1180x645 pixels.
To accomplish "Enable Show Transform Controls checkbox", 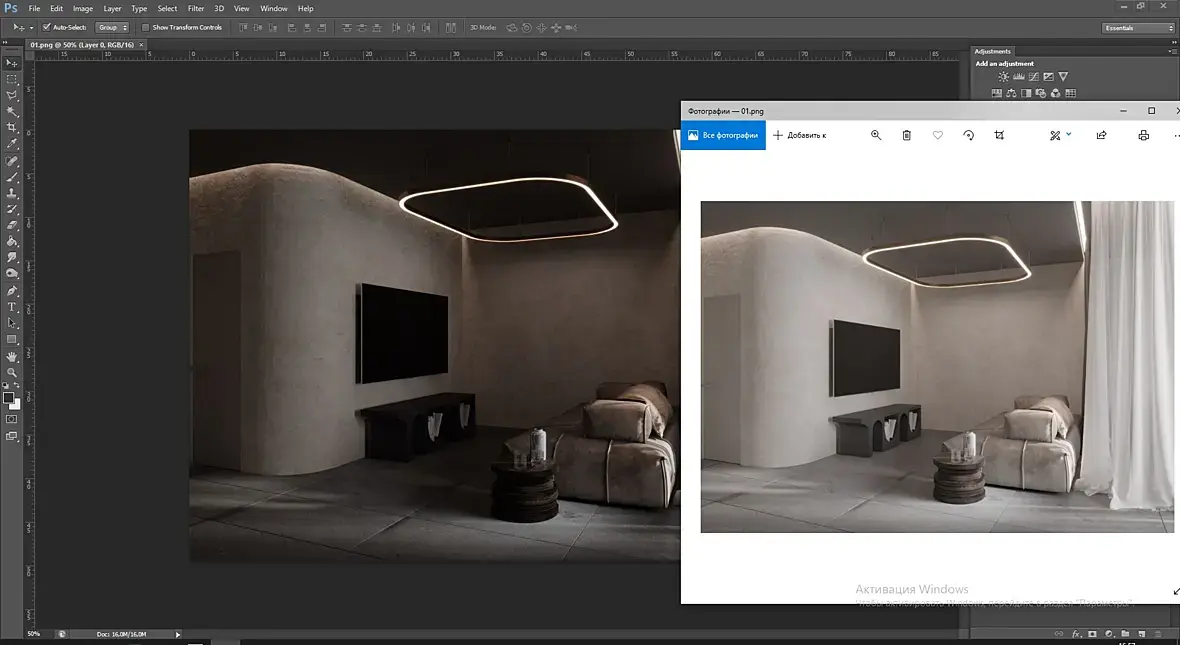I will 146,27.
